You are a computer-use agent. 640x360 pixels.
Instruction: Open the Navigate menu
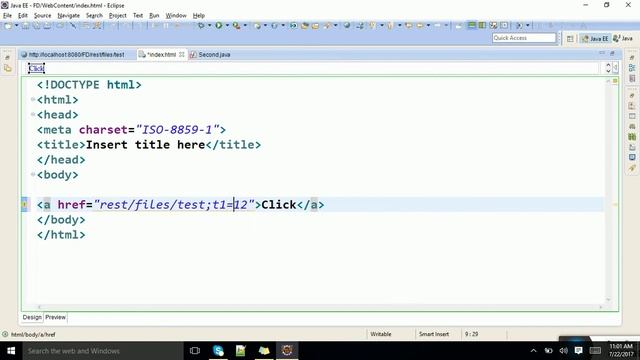69,16
